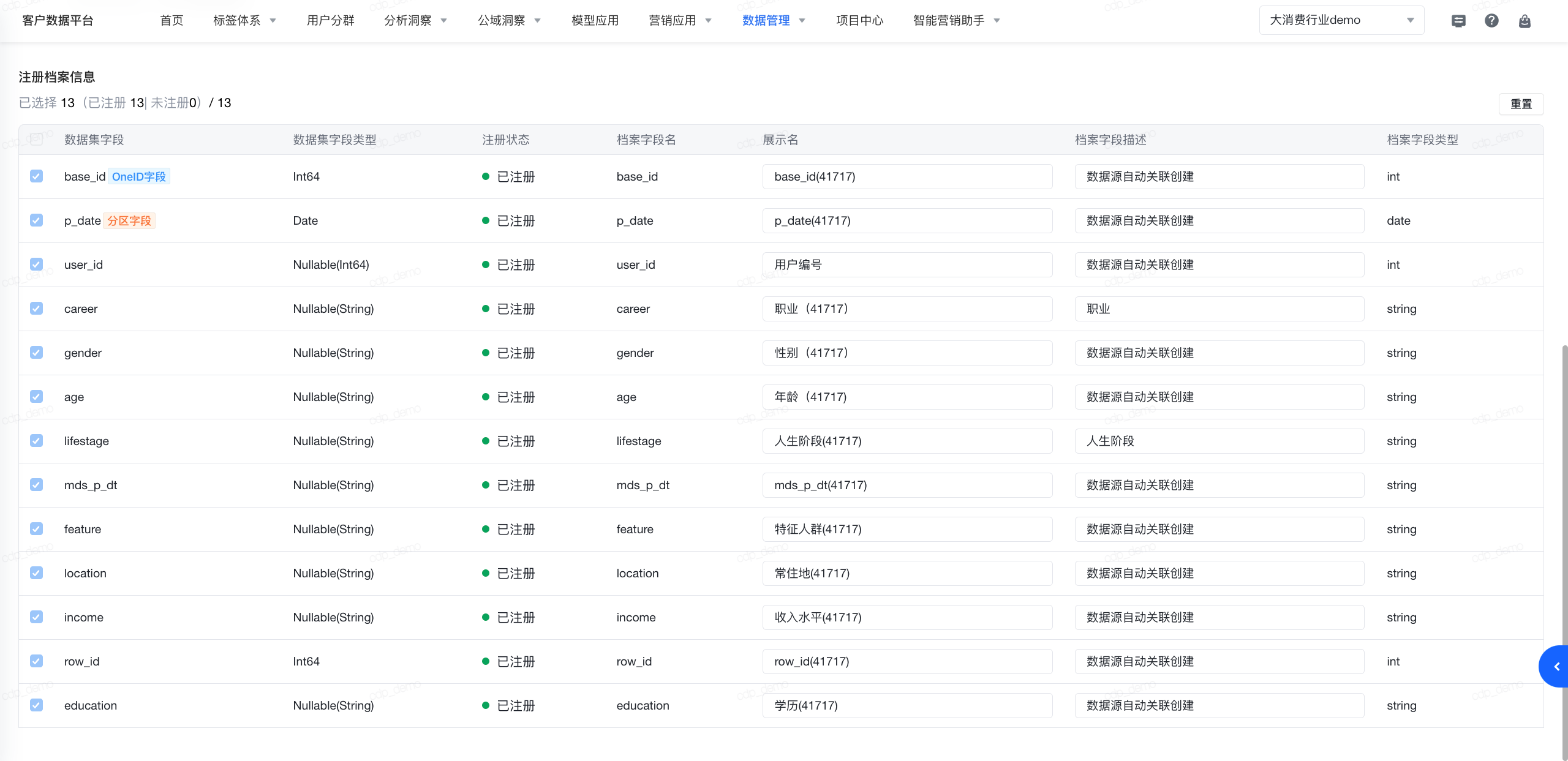This screenshot has height=761, width=1568.
Task: Edit the row_id(41717) display name field
Action: [907, 661]
